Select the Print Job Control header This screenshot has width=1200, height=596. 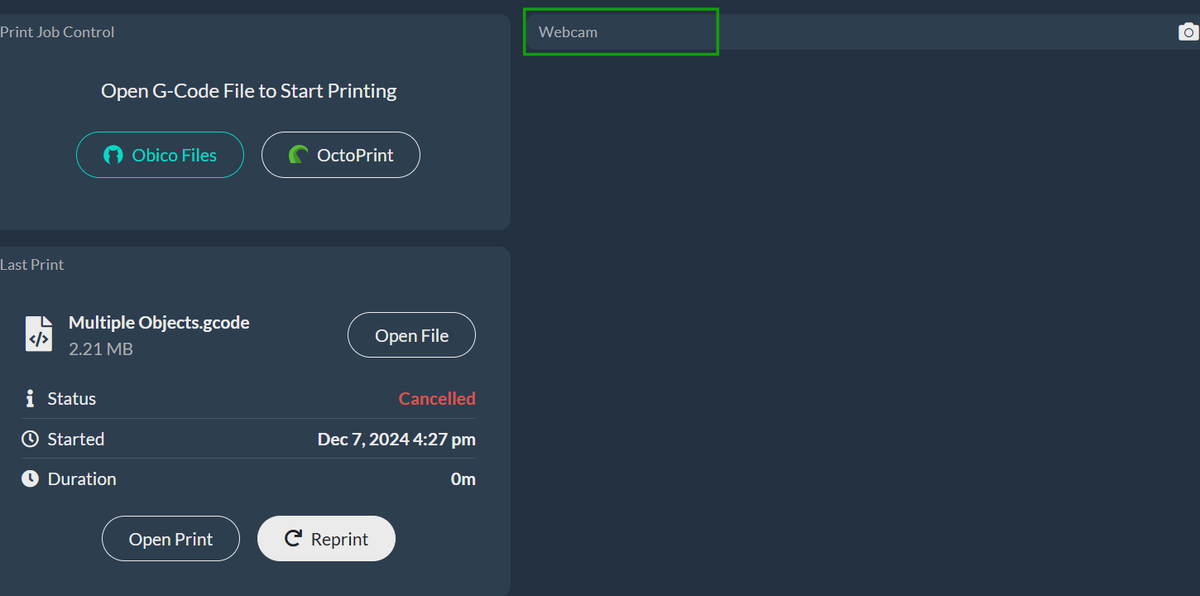(57, 32)
